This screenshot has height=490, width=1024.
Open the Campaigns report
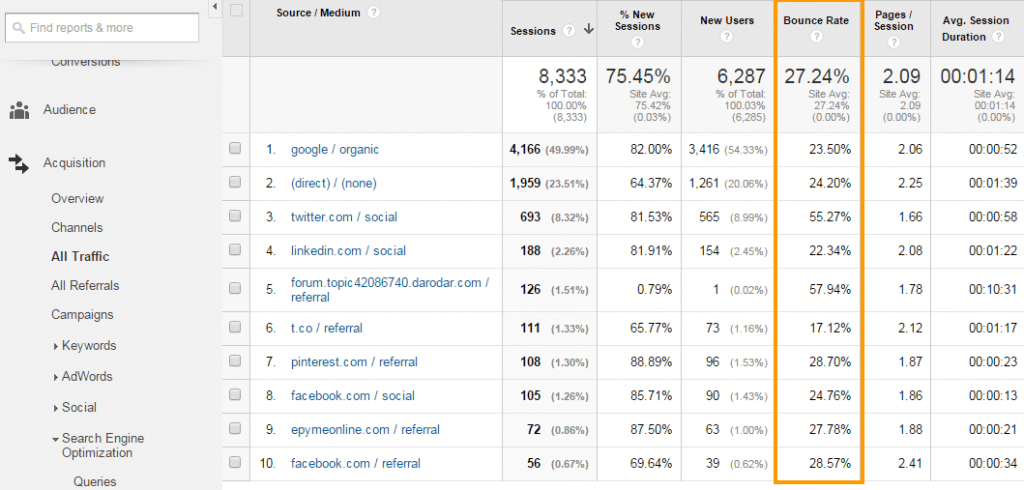point(82,314)
